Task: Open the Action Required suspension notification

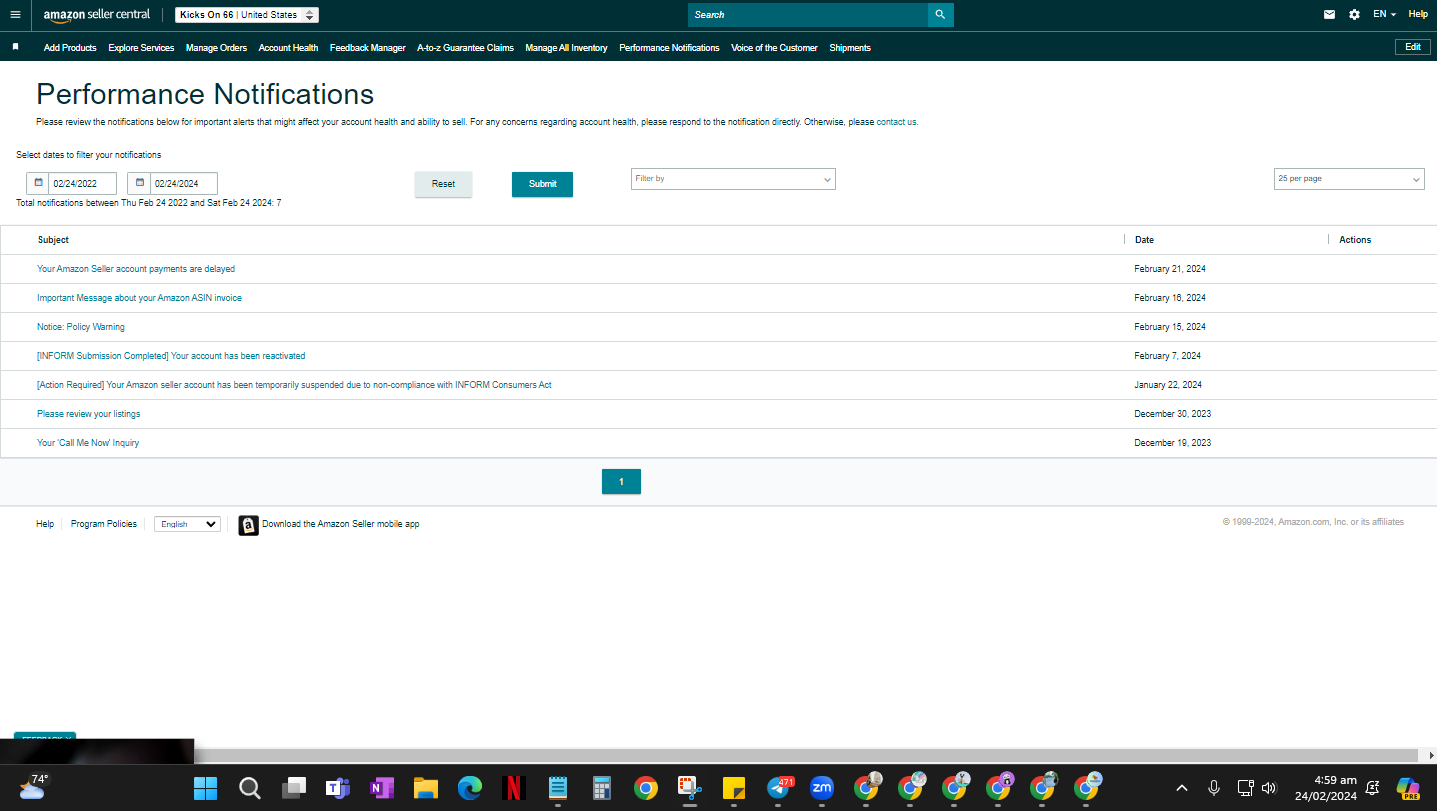Action: [294, 385]
